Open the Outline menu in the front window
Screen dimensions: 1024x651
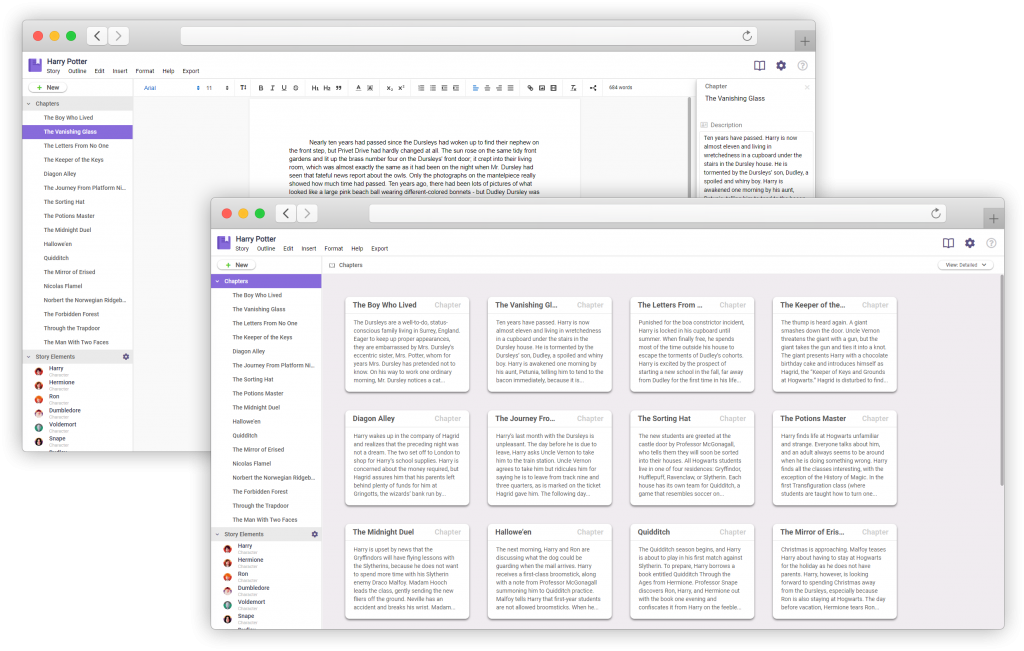click(x=266, y=248)
